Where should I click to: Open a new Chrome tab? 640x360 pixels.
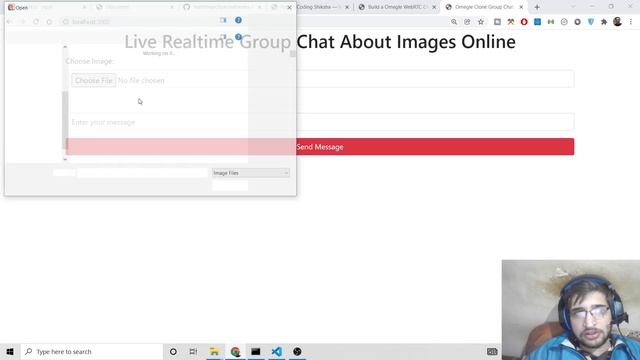coord(537,7)
